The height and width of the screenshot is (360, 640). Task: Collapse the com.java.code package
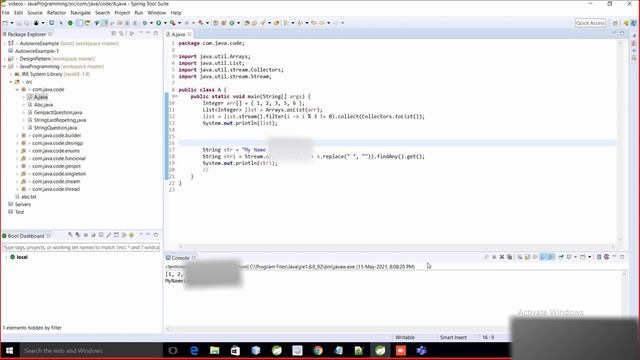click(x=18, y=89)
